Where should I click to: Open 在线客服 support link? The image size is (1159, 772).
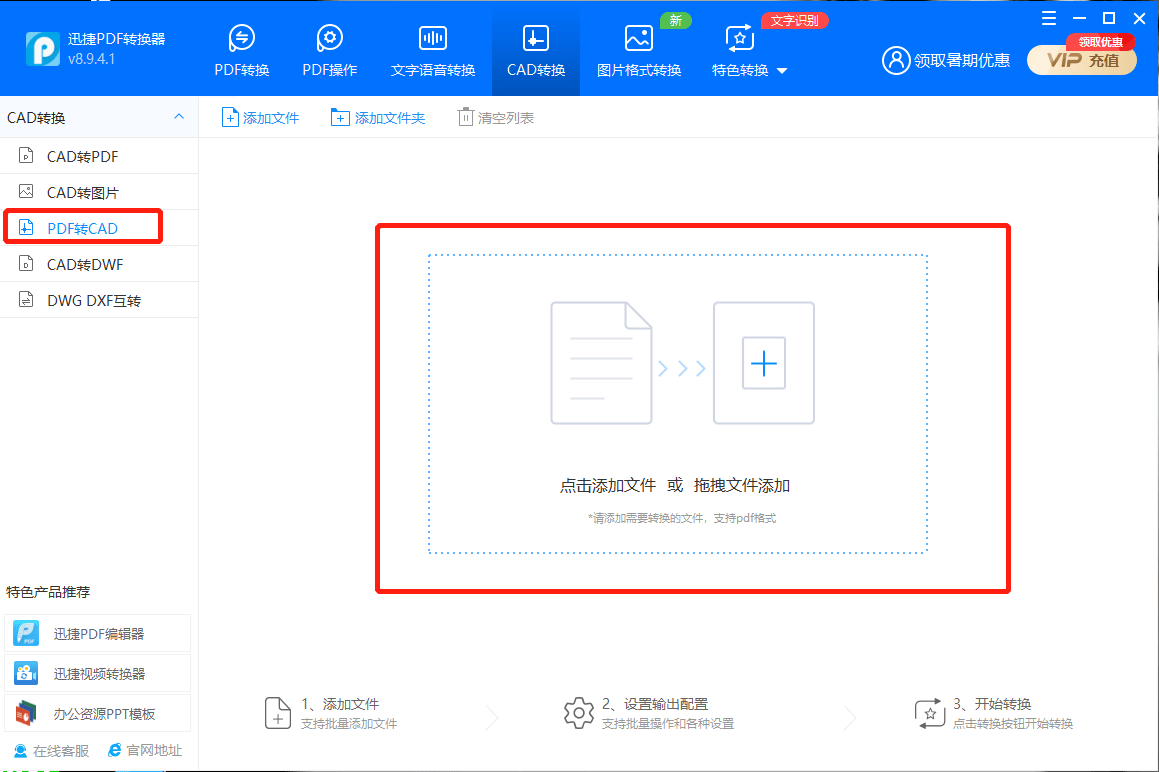pos(52,751)
